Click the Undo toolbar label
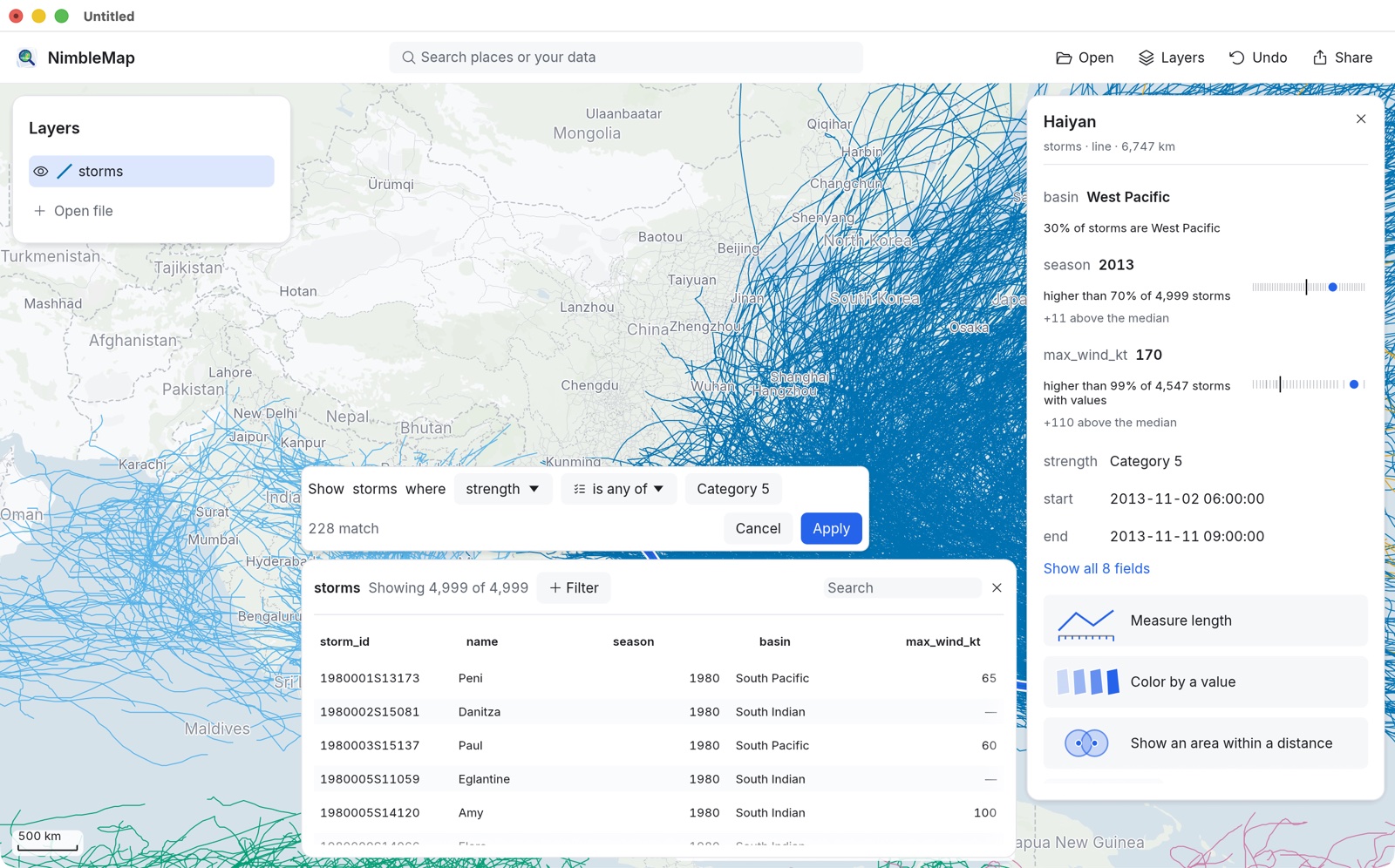The image size is (1395, 868). (x=1269, y=58)
